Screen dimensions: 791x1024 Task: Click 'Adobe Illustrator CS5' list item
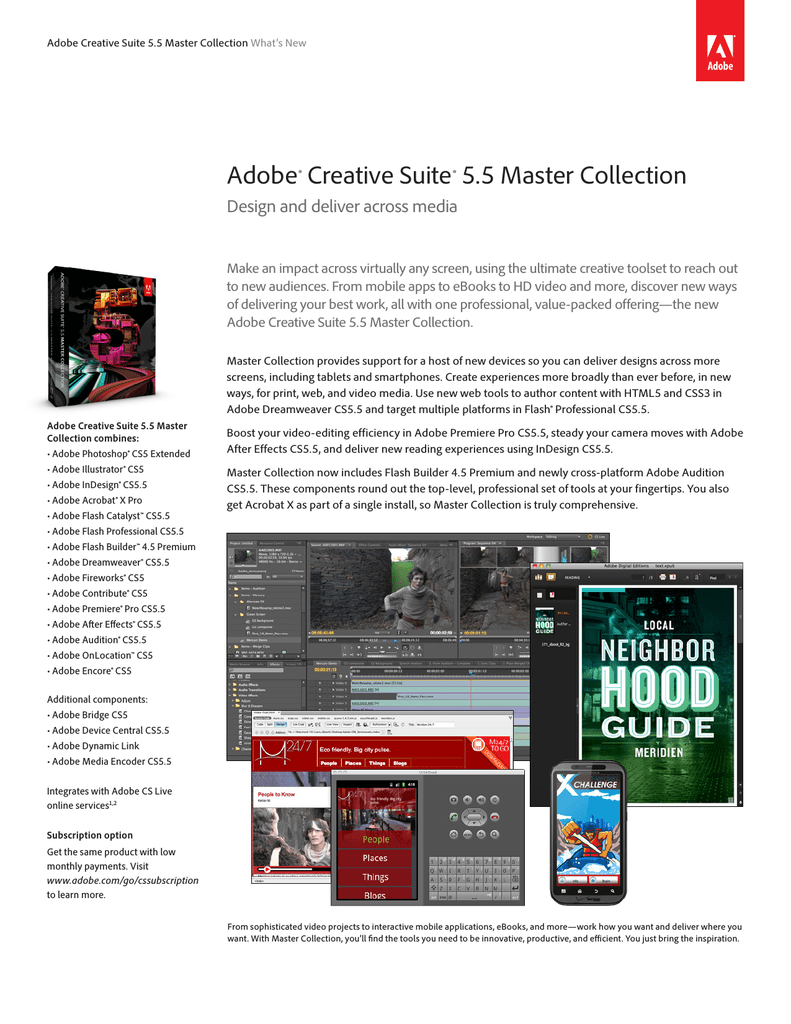coord(98,469)
